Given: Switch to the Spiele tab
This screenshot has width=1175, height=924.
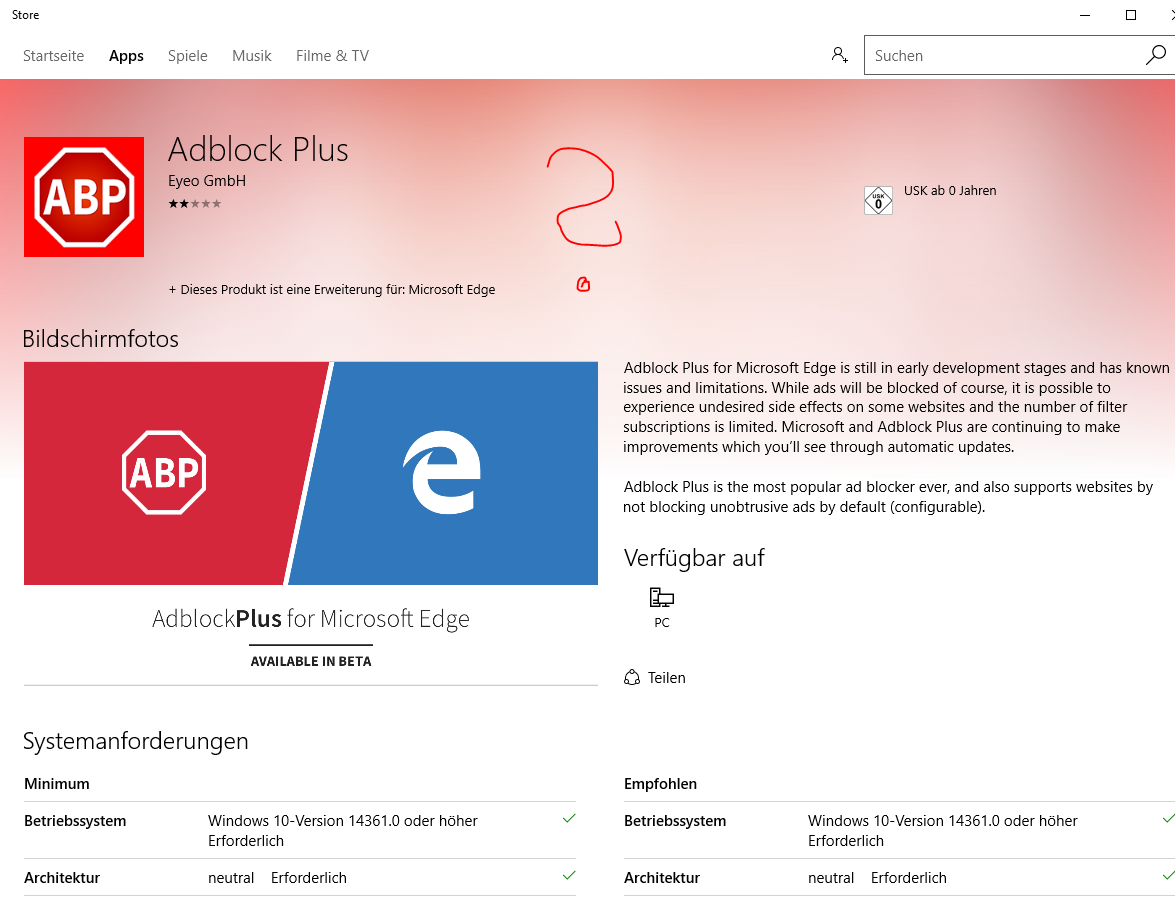Looking at the screenshot, I should [x=187, y=55].
